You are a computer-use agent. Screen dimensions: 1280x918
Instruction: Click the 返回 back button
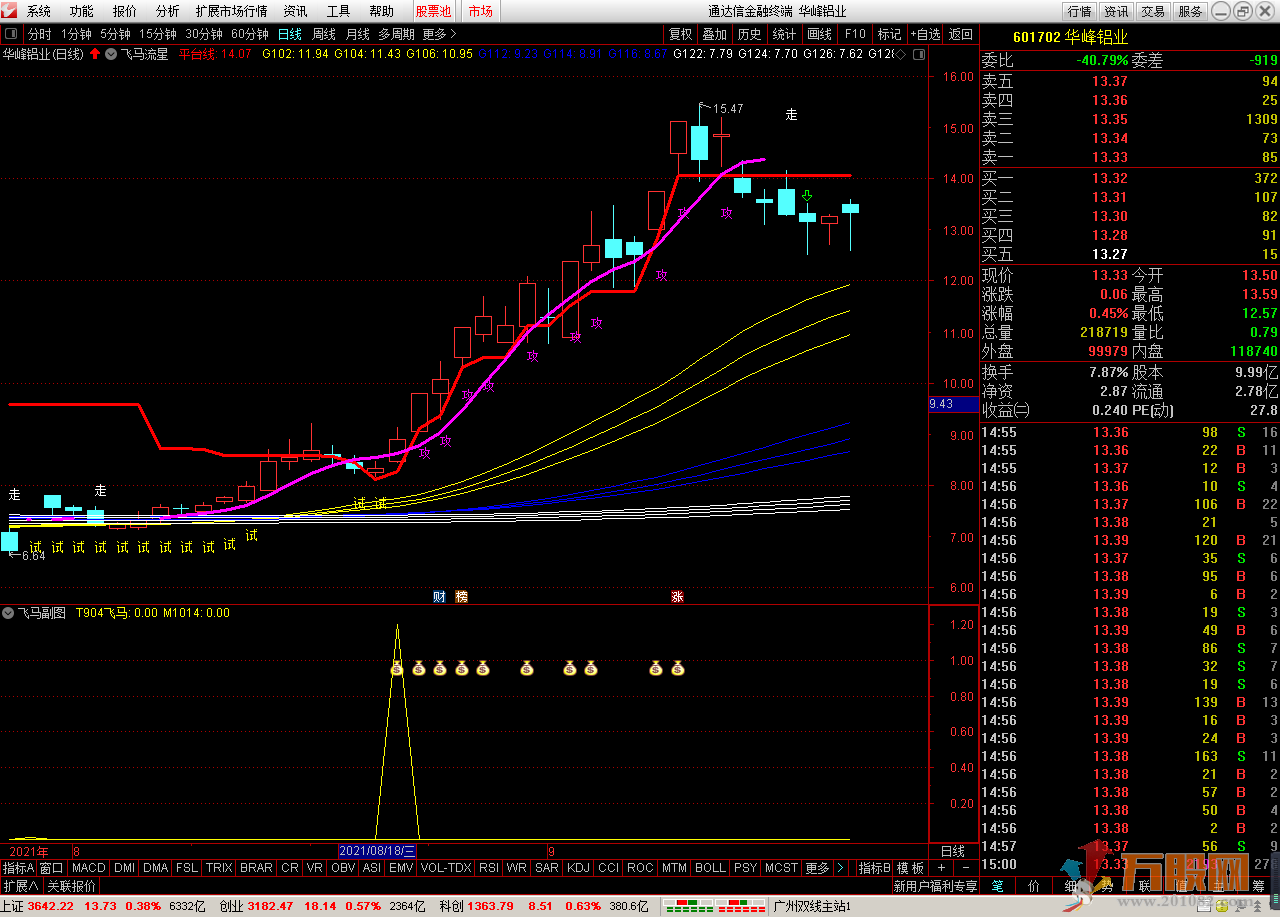coord(960,34)
